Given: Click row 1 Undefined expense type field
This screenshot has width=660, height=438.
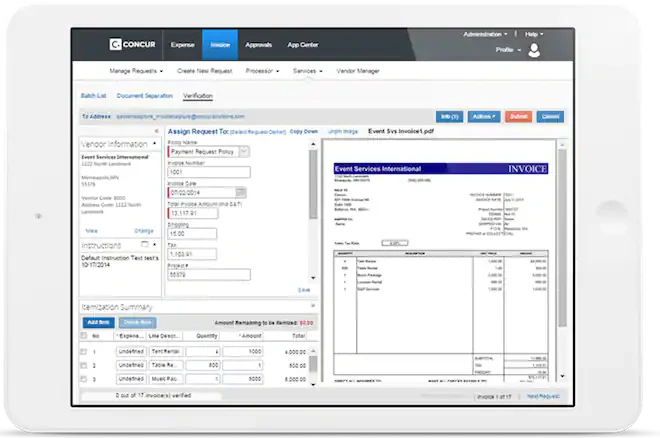Looking at the screenshot, I should [x=131, y=351].
